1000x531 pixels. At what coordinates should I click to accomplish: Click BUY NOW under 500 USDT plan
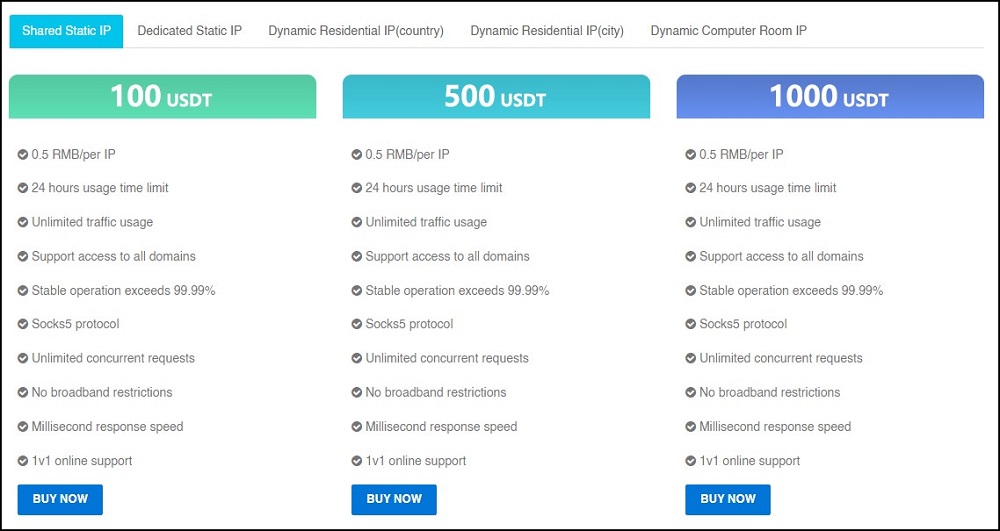(394, 499)
